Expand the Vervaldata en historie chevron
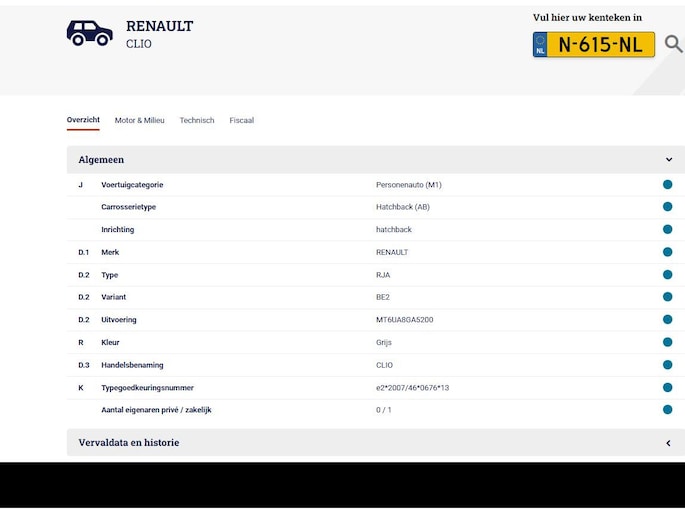 click(x=668, y=443)
